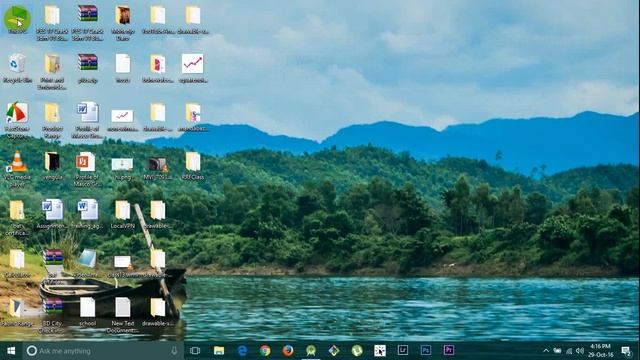Image resolution: width=640 pixels, height=360 pixels.
Task: Select the Calculator folder icon
Action: tap(17, 263)
